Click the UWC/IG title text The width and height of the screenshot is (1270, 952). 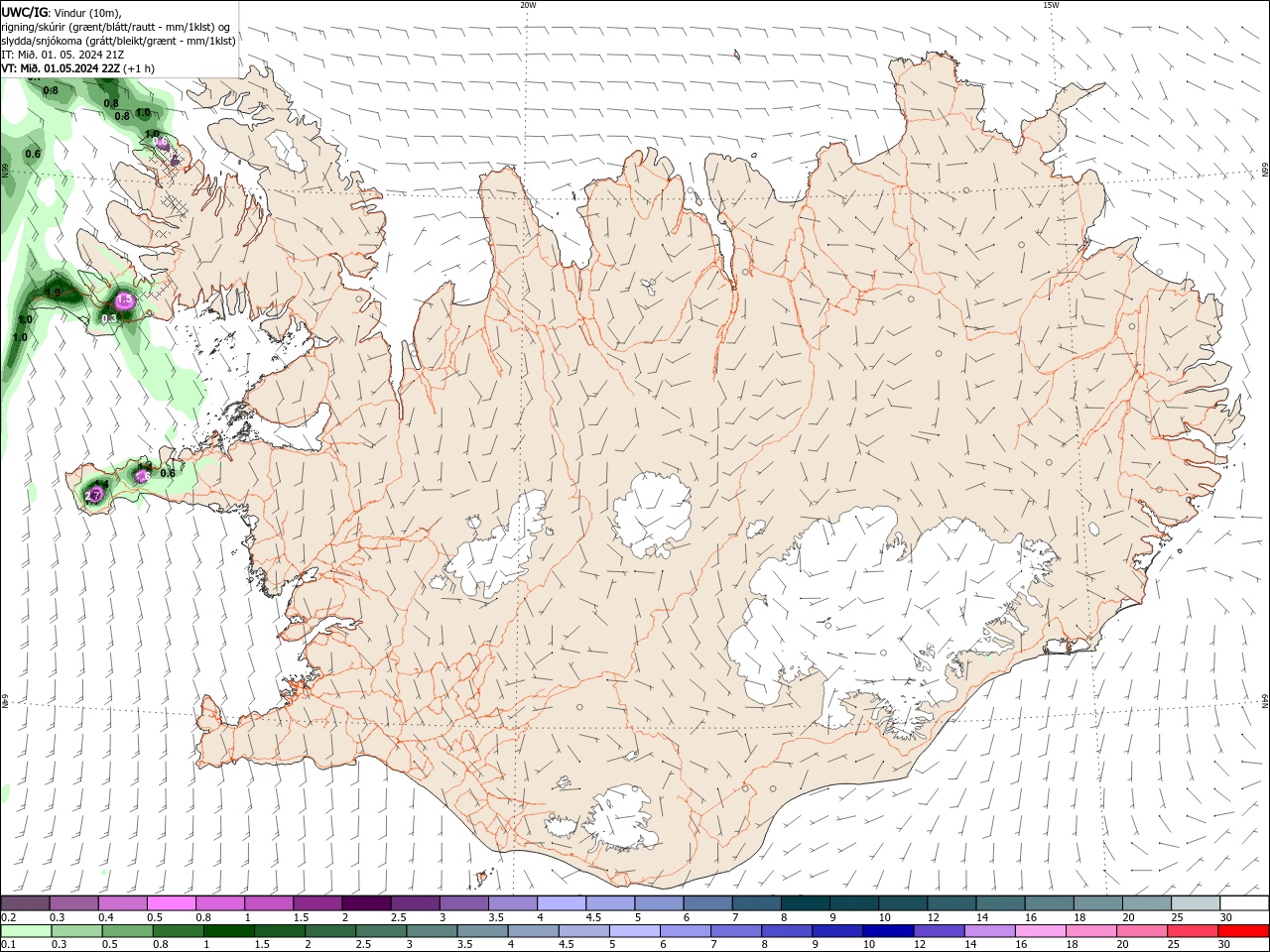(x=24, y=12)
